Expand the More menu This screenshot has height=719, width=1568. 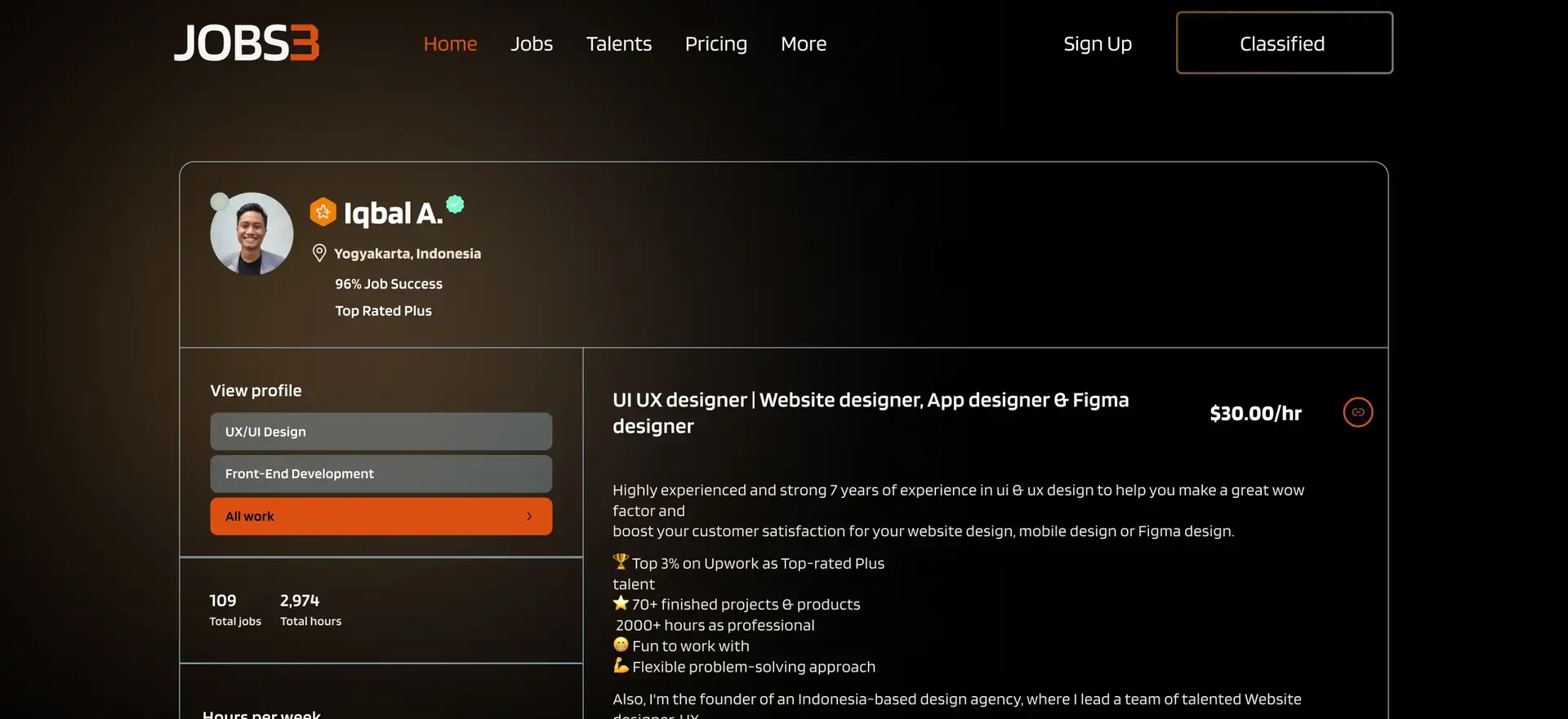(x=803, y=44)
